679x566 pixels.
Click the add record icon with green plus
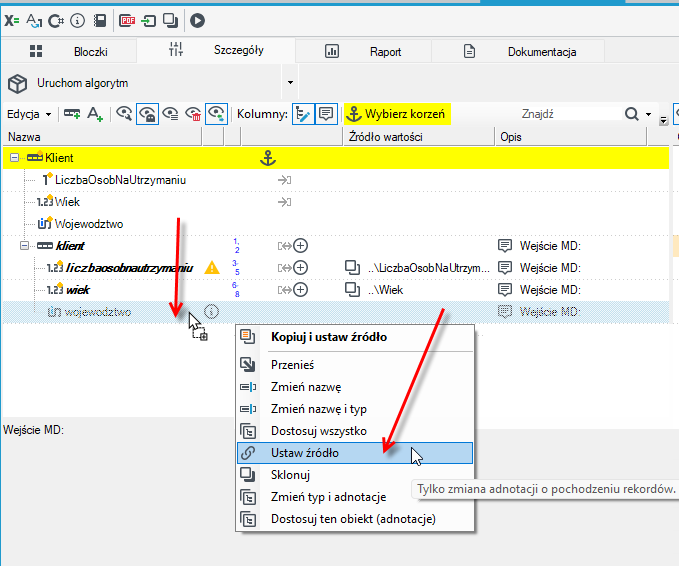pyautogui.click(x=72, y=114)
